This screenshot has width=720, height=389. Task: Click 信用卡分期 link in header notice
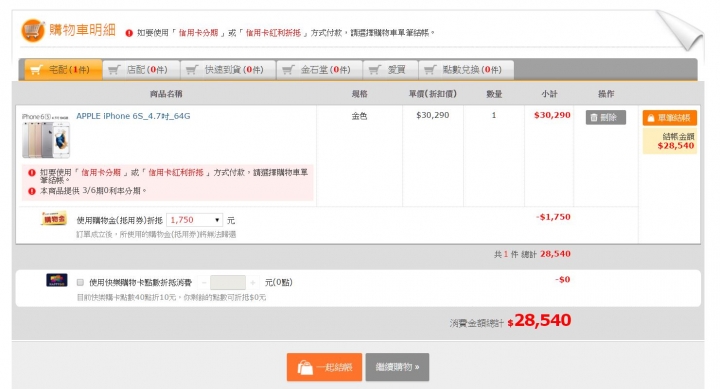[x=198, y=33]
